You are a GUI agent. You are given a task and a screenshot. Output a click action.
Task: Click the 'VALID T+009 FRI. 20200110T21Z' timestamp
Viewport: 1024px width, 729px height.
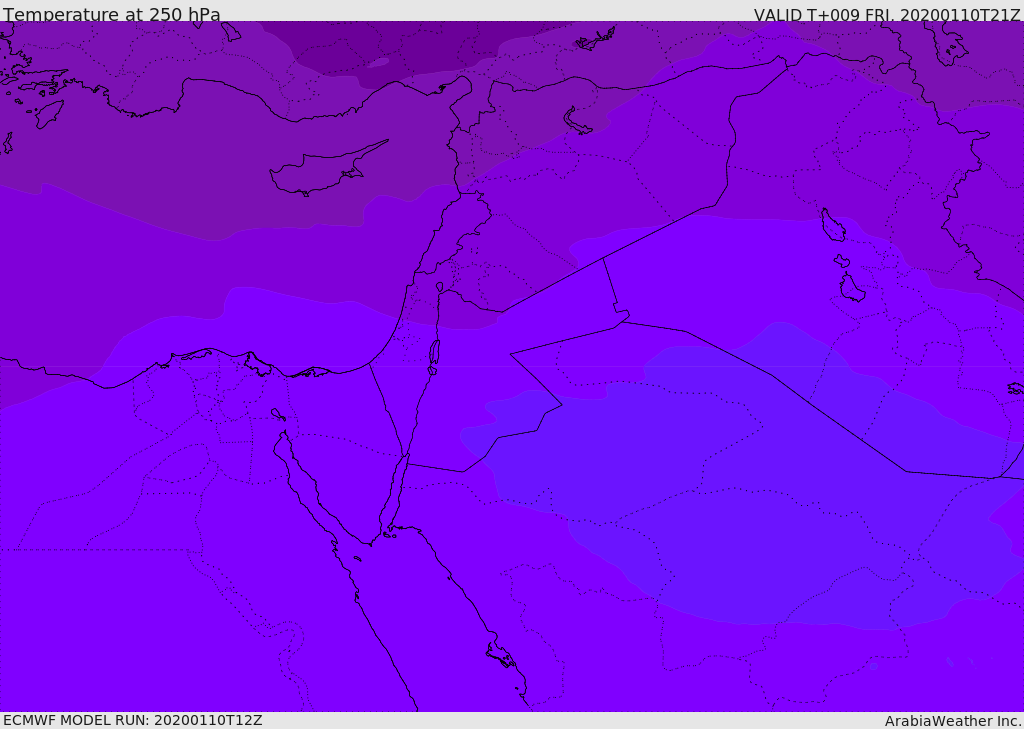point(886,15)
